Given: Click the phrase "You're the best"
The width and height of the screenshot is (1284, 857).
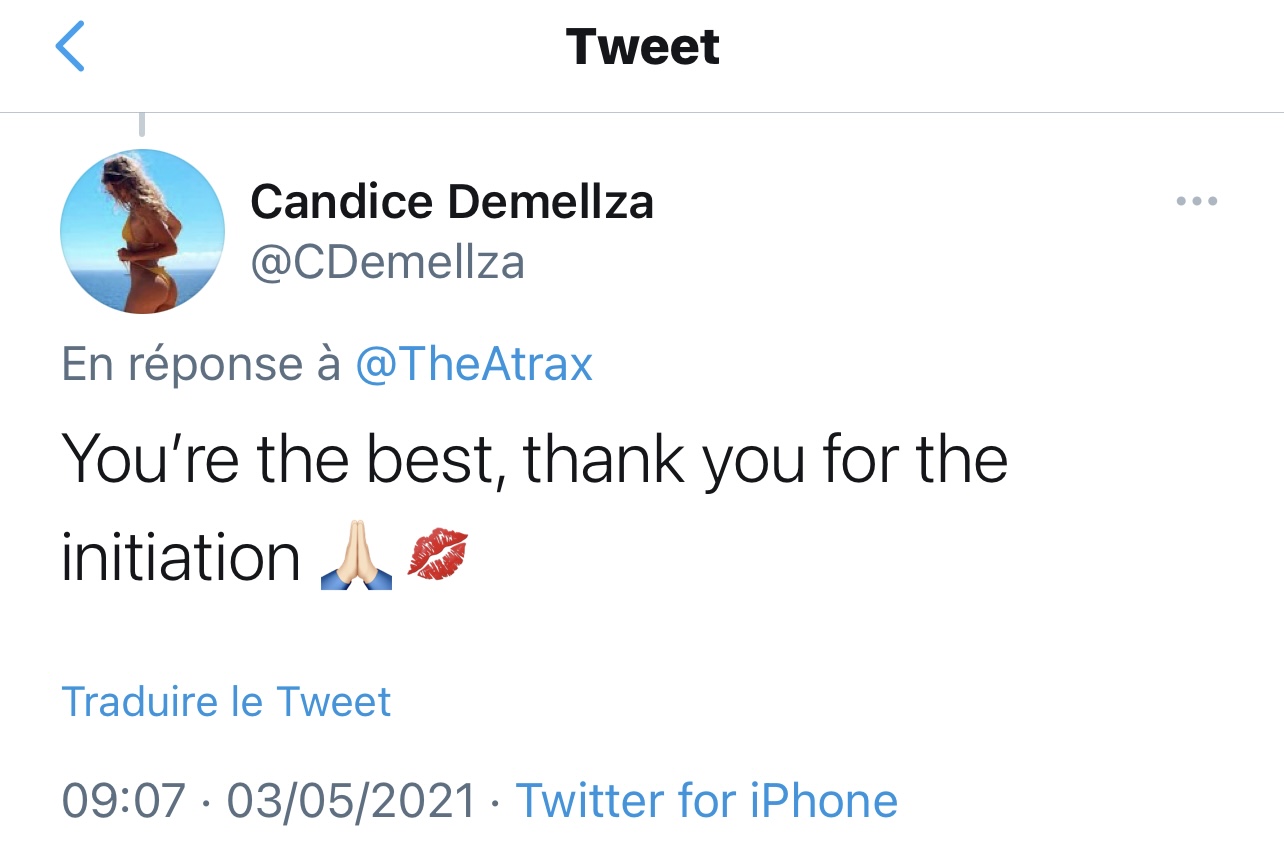Looking at the screenshot, I should pyautogui.click(x=283, y=461).
